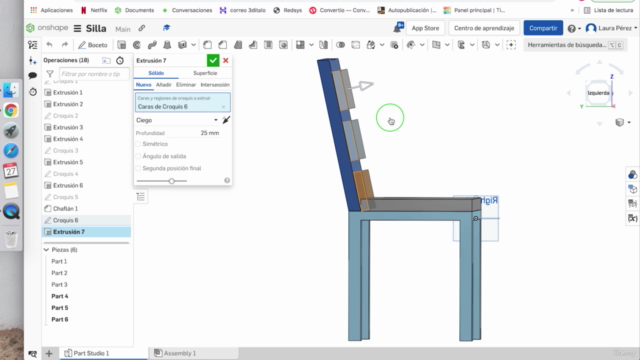Flip extrusion direction arrow beside Ciego
The height and width of the screenshot is (360, 640).
pyautogui.click(x=226, y=120)
